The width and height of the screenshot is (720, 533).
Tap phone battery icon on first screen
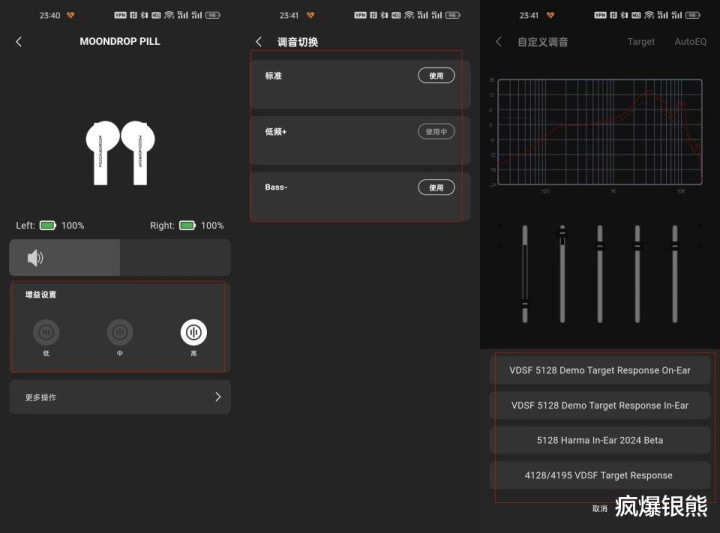[x=213, y=15]
